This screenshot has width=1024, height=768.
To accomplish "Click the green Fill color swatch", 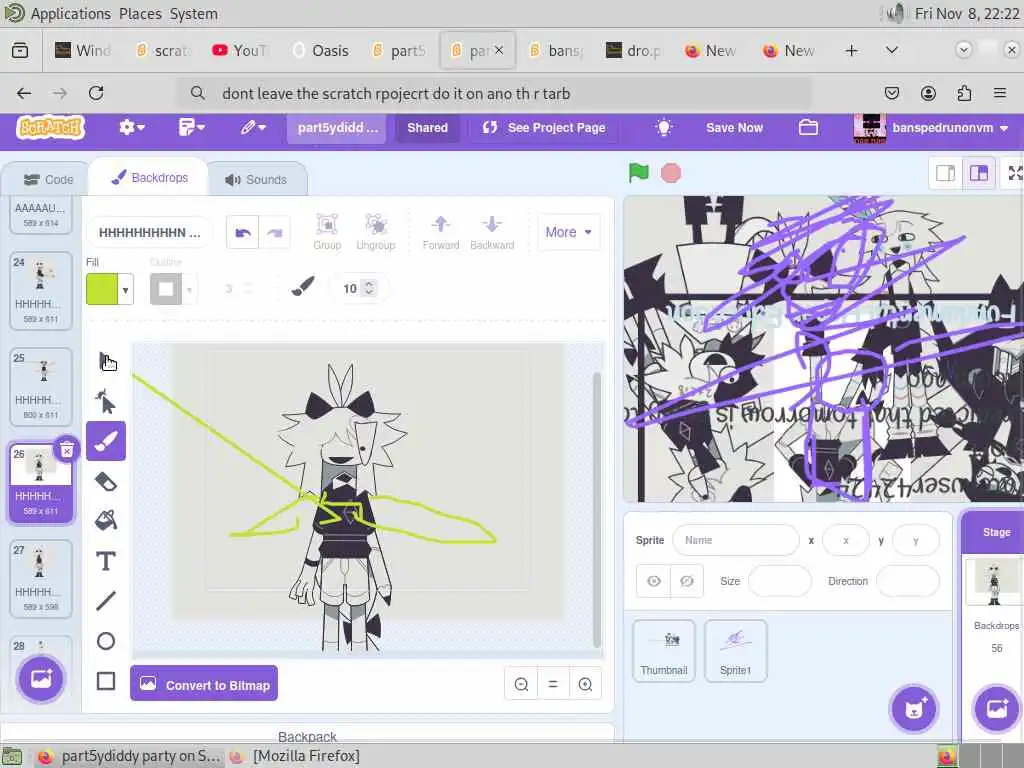I will pos(102,289).
